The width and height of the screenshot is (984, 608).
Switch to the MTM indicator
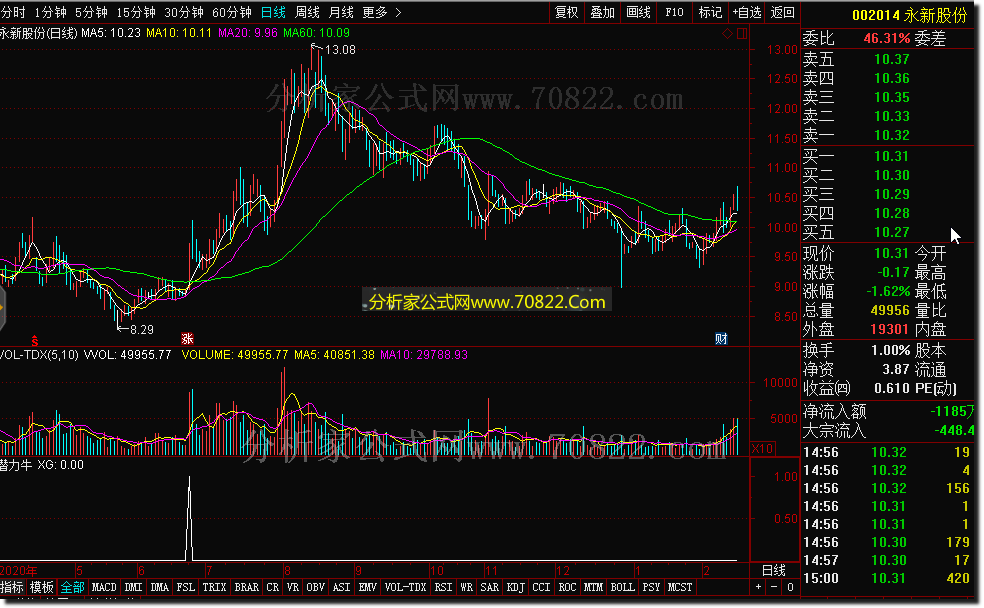[x=594, y=587]
